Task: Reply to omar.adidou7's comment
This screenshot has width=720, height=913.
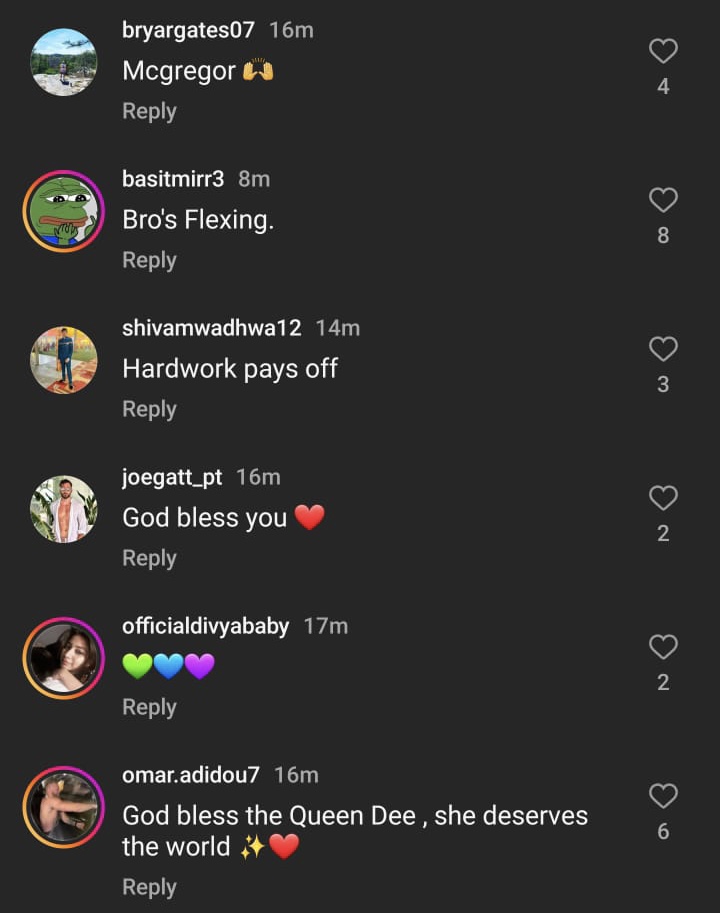Action: [x=149, y=887]
